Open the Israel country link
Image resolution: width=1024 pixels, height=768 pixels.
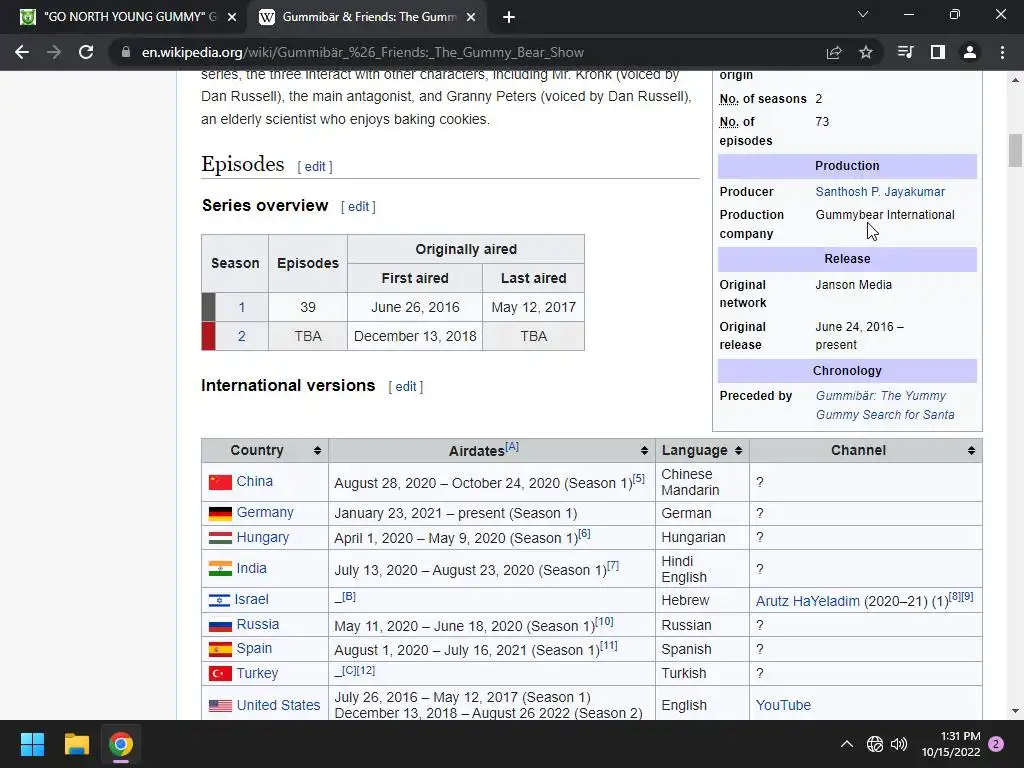tap(251, 600)
